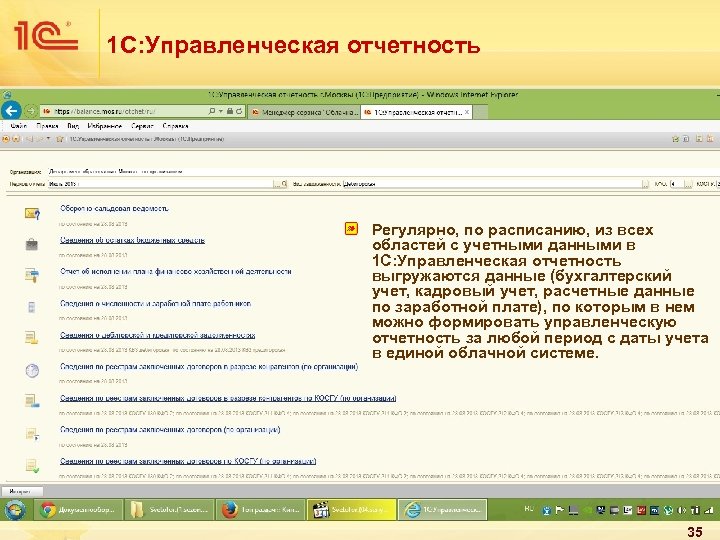Click the lock security icon in address bar
Image resolution: width=720 pixels, height=540 pixels.
point(230,111)
